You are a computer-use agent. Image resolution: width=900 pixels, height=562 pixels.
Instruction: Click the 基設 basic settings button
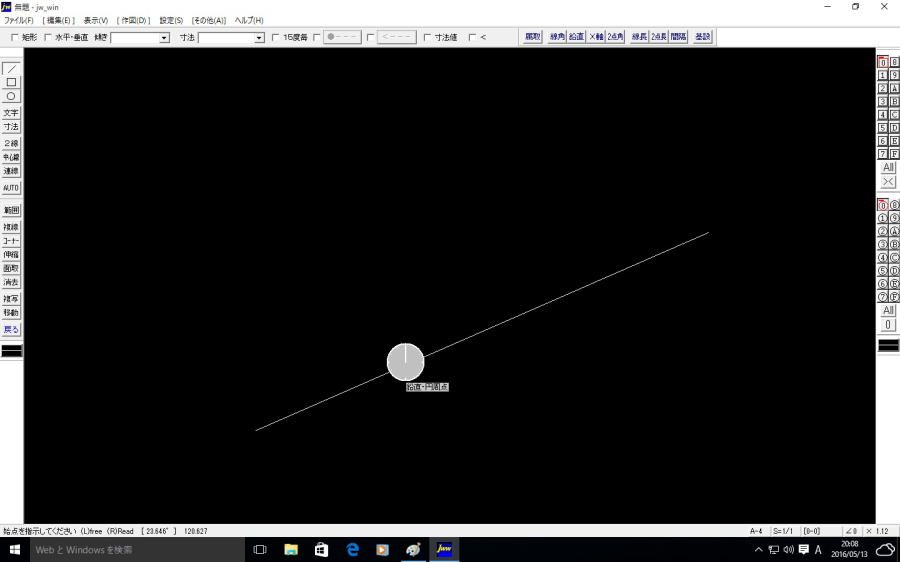(703, 37)
